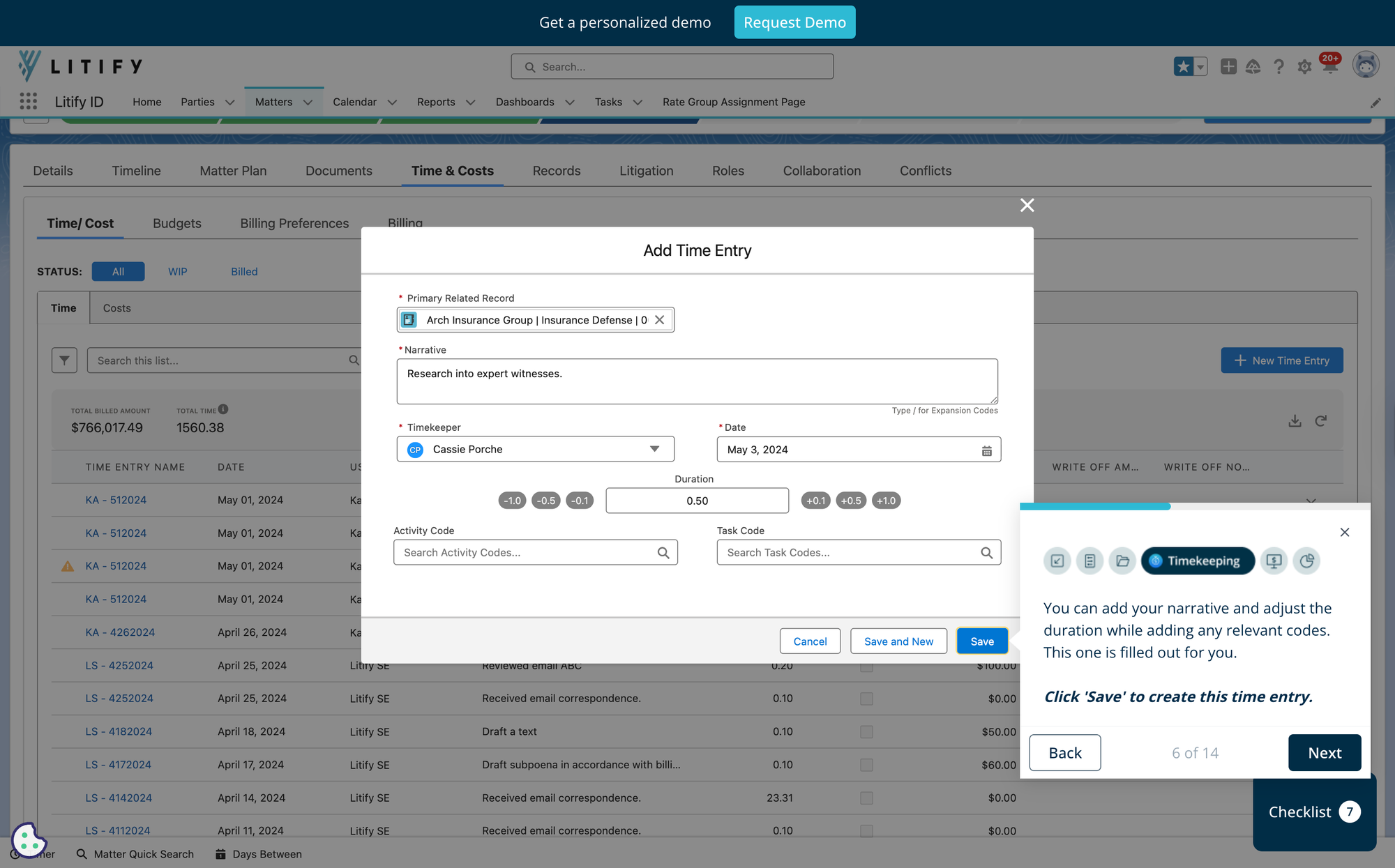Check the Draft a text row checkbox

point(866,732)
